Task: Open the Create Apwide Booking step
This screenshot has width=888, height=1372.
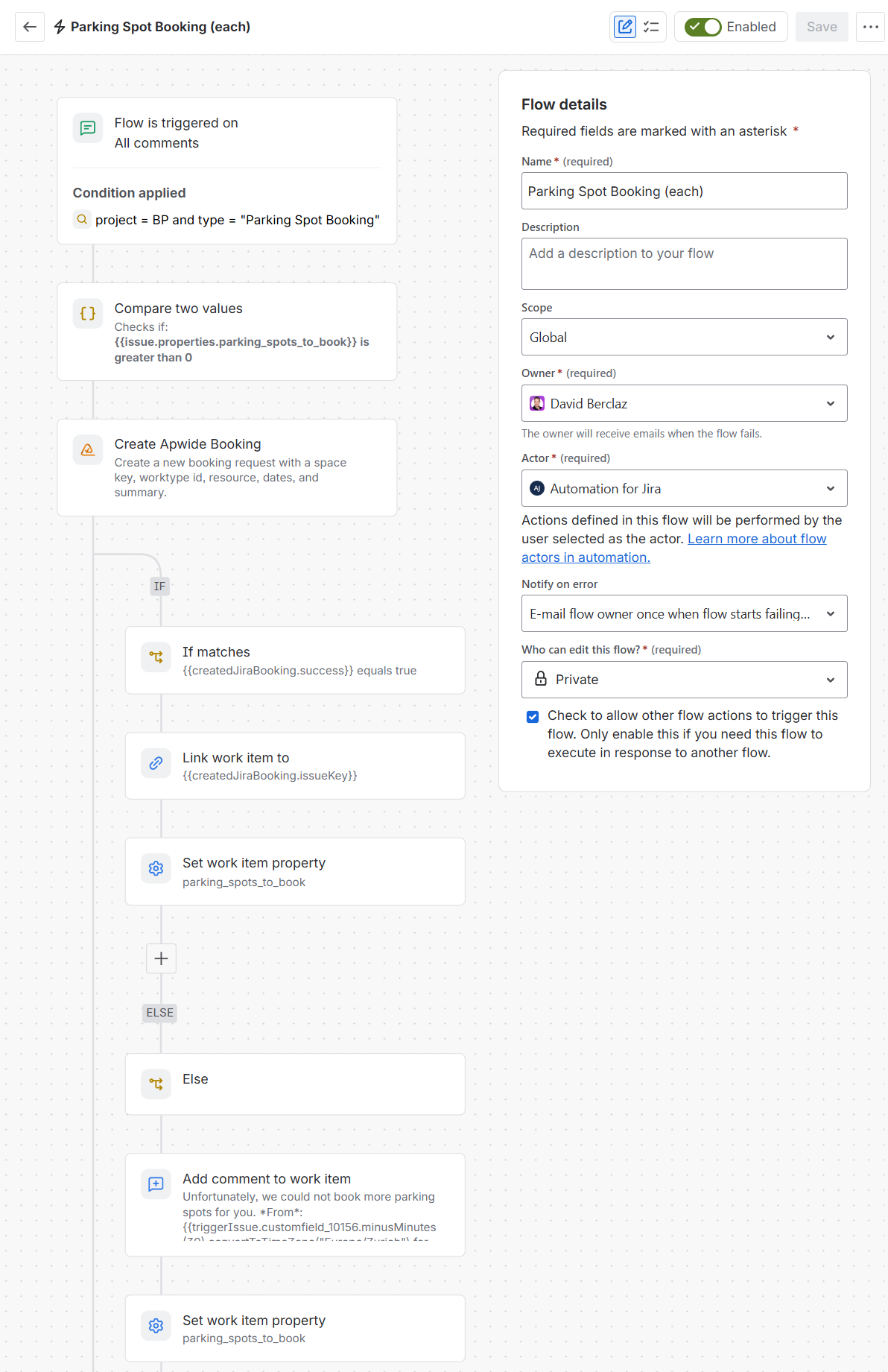Action: [227, 467]
